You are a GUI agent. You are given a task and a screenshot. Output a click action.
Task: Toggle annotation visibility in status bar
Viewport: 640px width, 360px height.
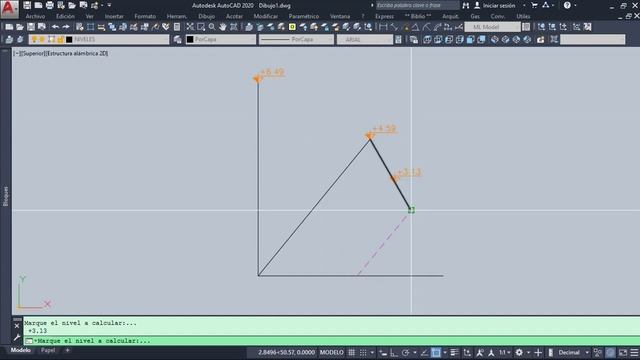pos(480,352)
